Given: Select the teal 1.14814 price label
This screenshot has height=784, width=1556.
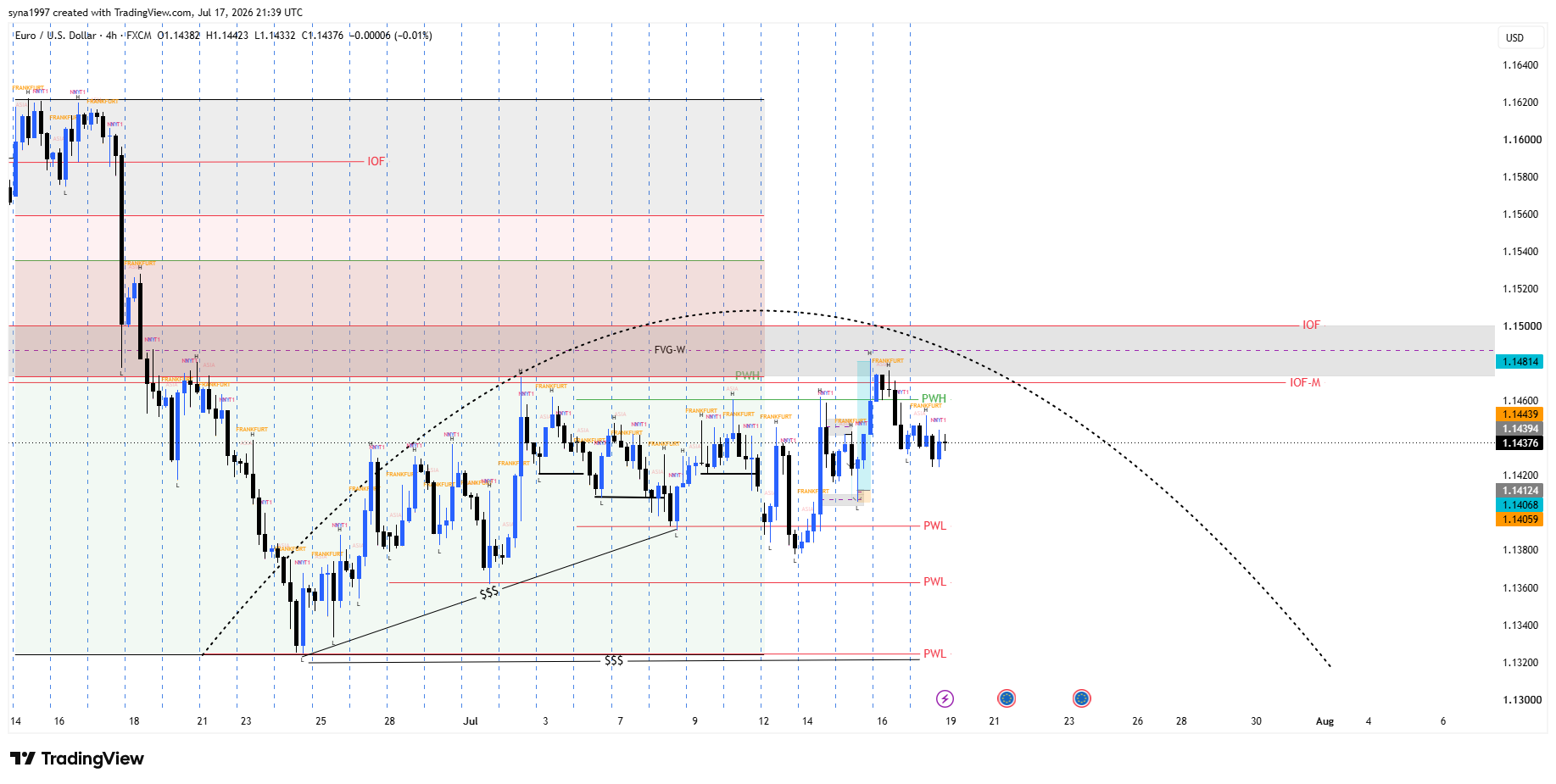Looking at the screenshot, I should coord(1520,362).
